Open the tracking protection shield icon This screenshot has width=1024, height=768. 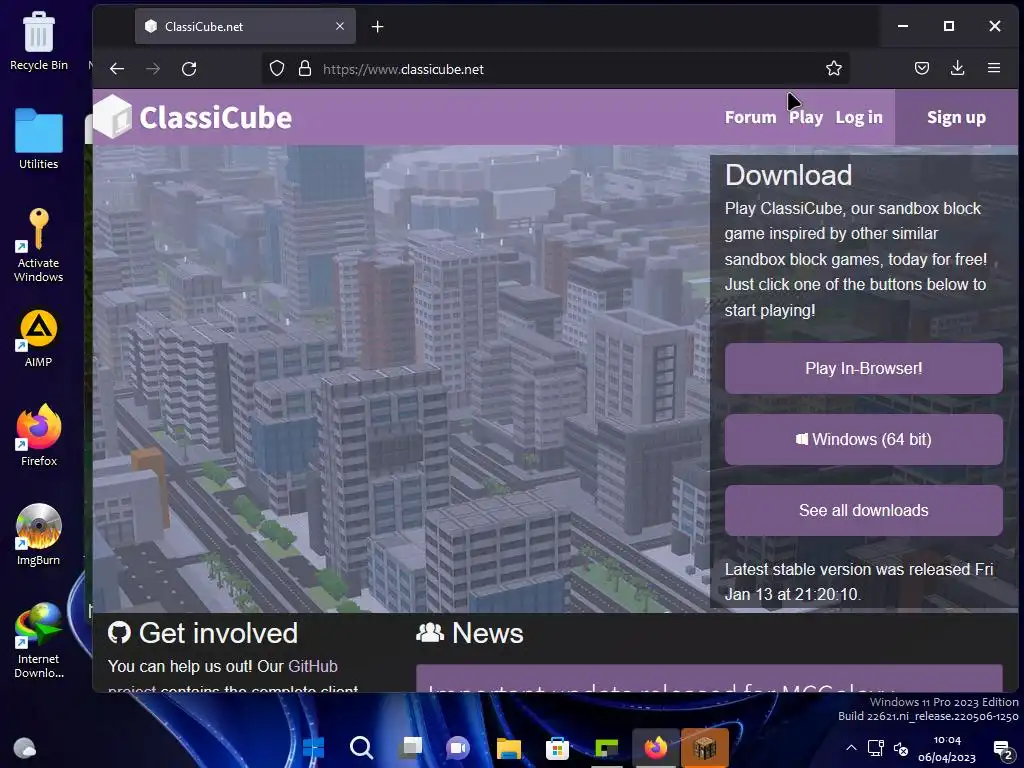277,69
